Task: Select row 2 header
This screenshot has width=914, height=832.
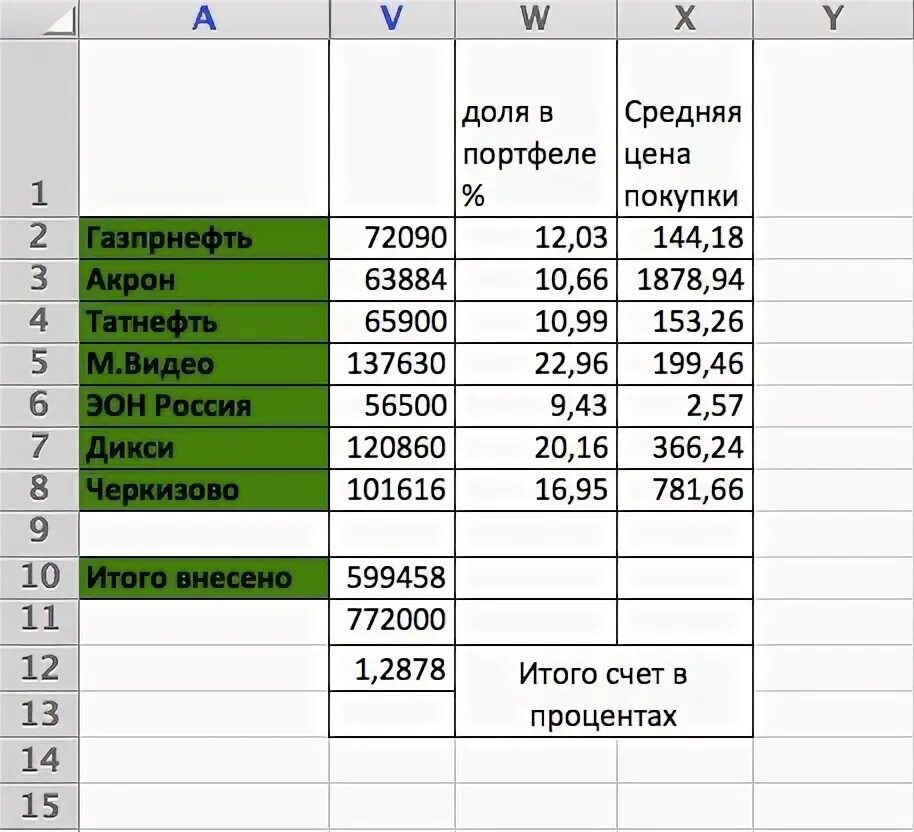Action: (x=39, y=238)
